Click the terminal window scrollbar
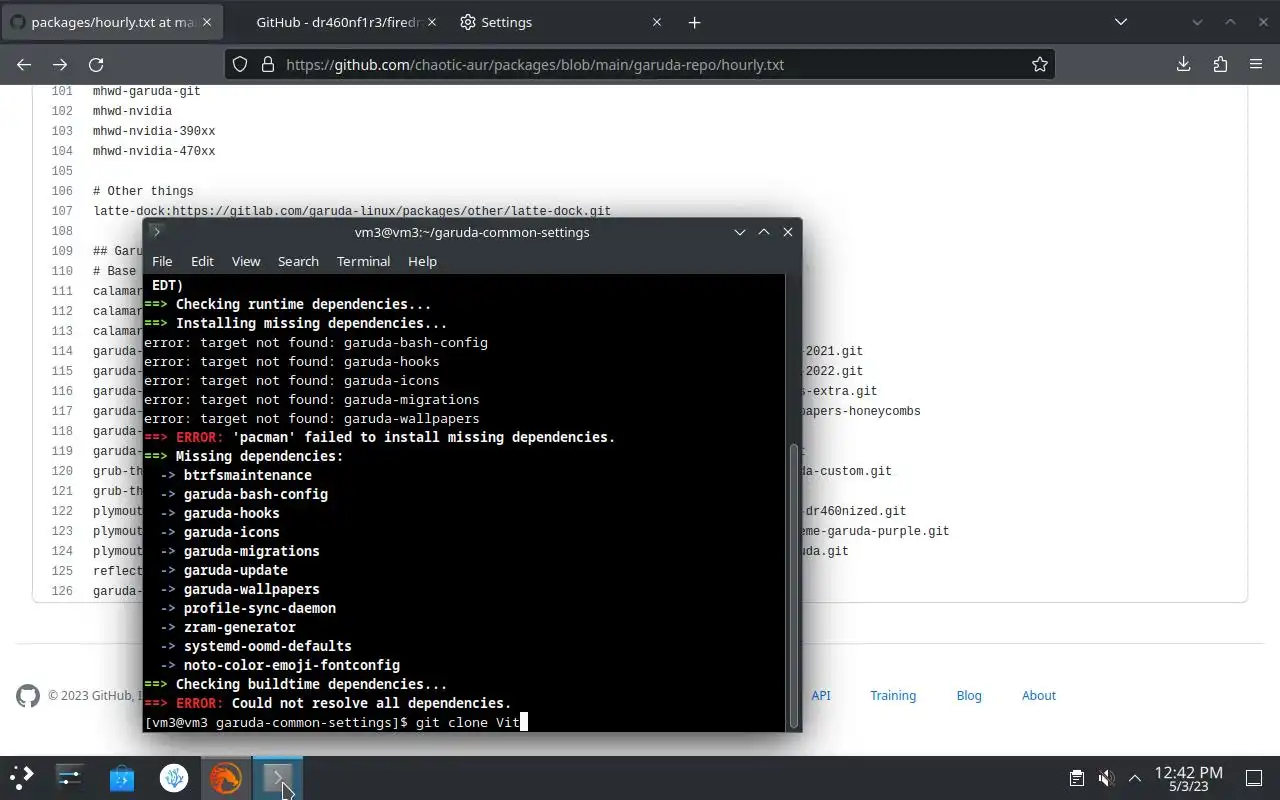Viewport: 1280px width, 800px height. point(794,585)
